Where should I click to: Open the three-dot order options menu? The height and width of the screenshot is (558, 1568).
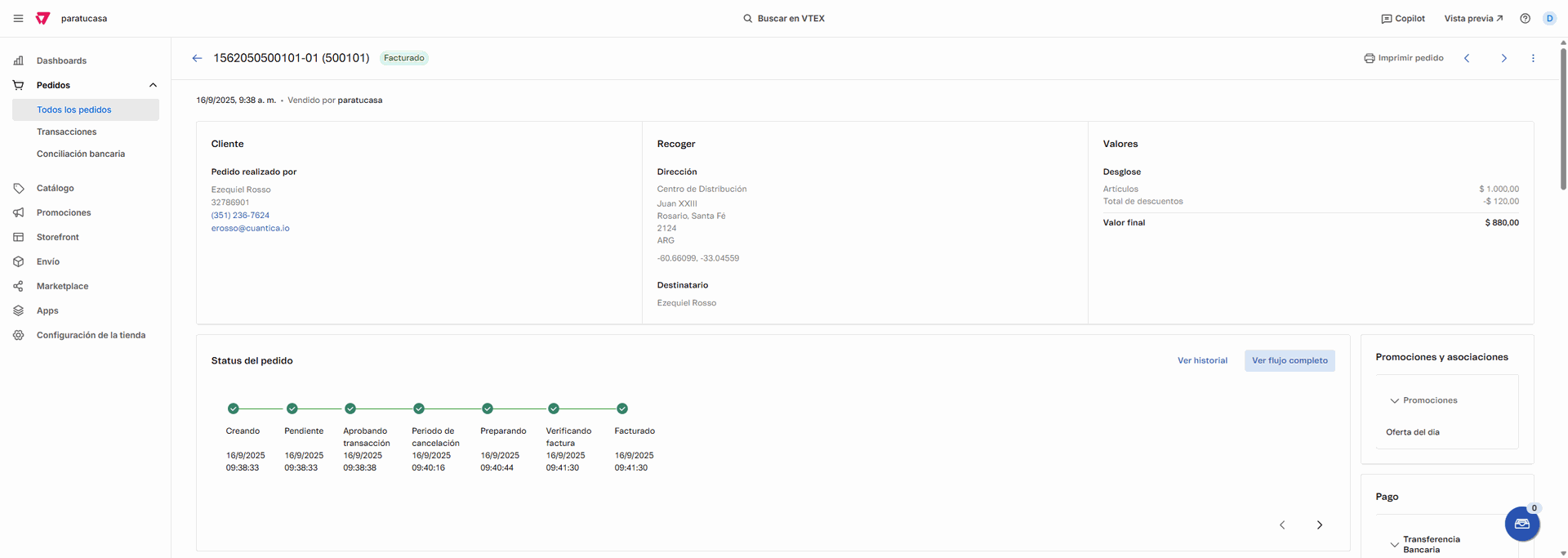pos(1533,58)
